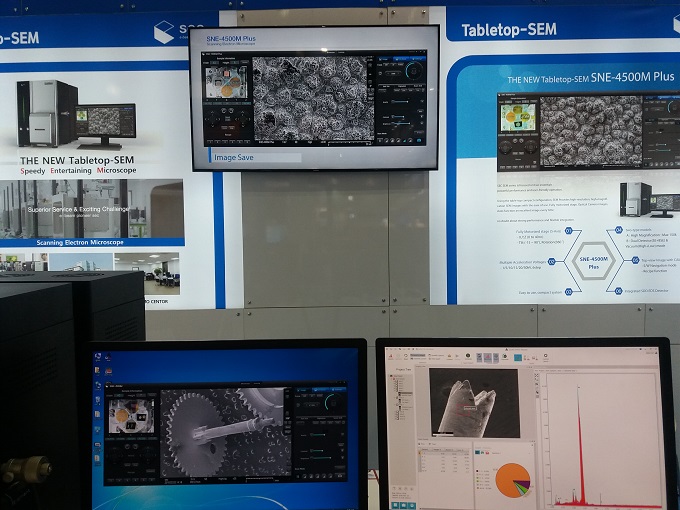The image size is (680, 510).
Task: Click the gear SEM image on the left monitor
Action: (226, 432)
